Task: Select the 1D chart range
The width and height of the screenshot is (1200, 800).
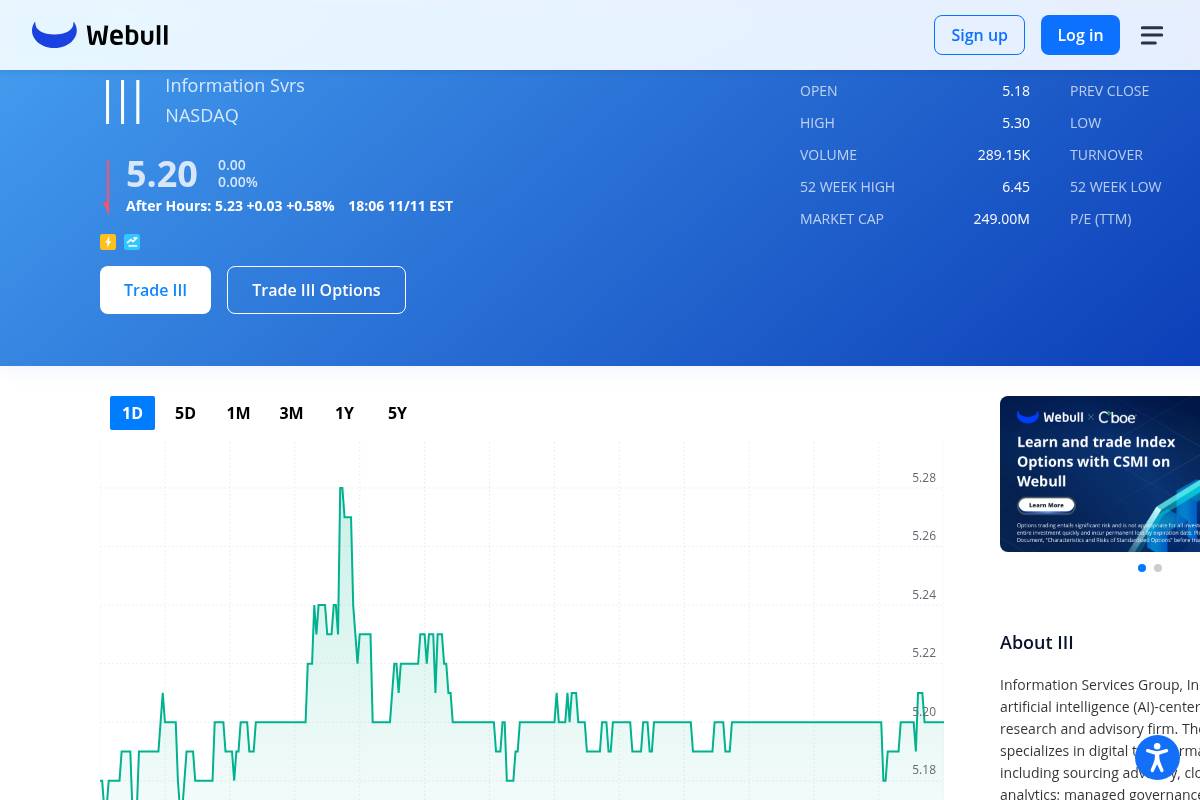Action: 132,413
